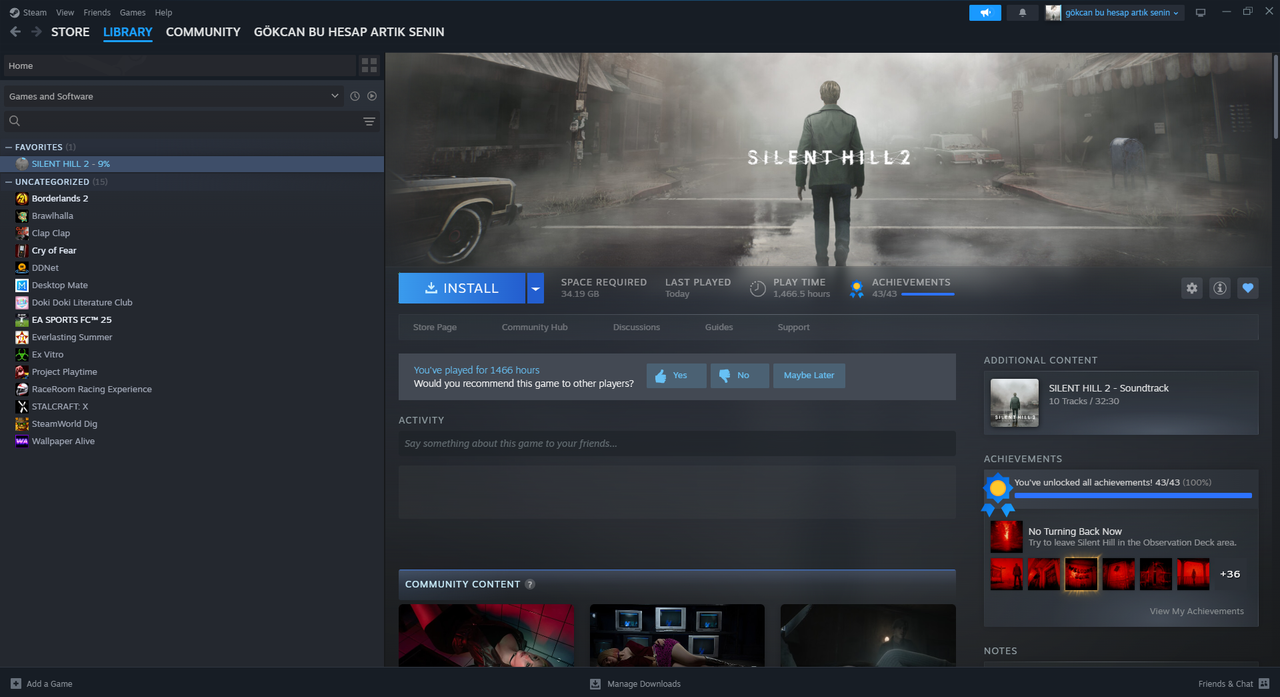The height and width of the screenshot is (697, 1280).
Task: Open the Games and Software dropdown
Action: 172,96
